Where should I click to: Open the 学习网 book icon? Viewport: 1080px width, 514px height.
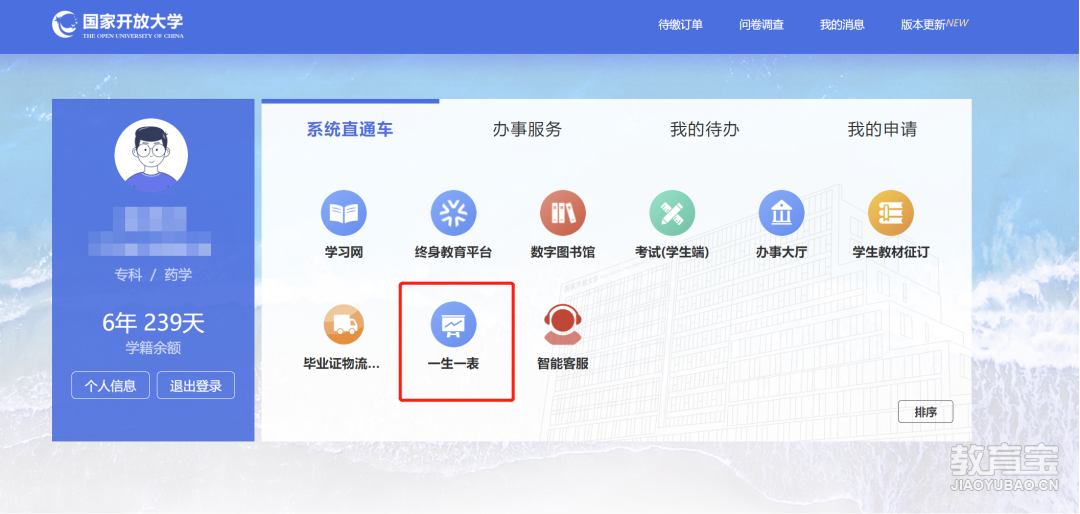[x=344, y=213]
